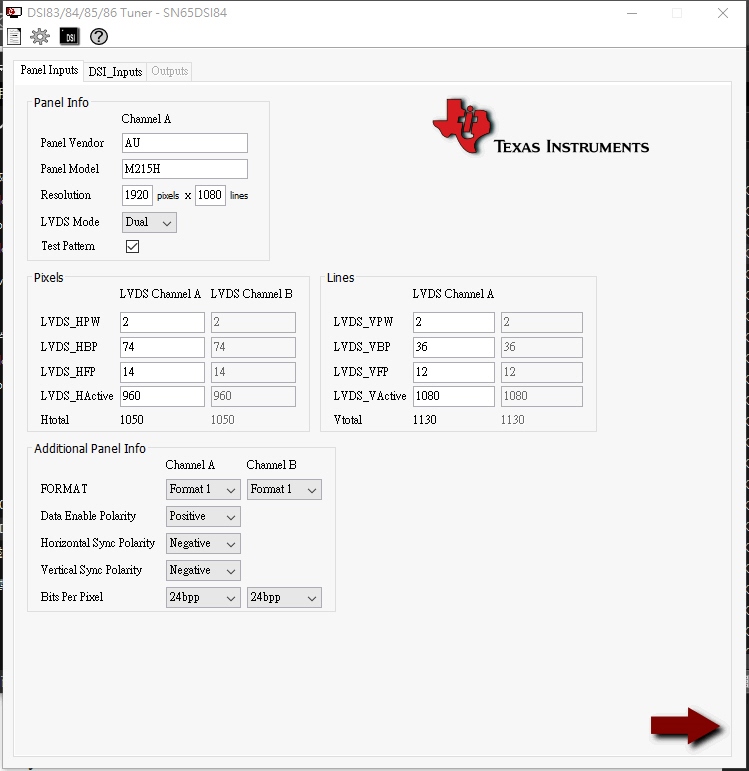Click Channel A LVDS_VActive field
749x771 pixels.
coord(453,396)
